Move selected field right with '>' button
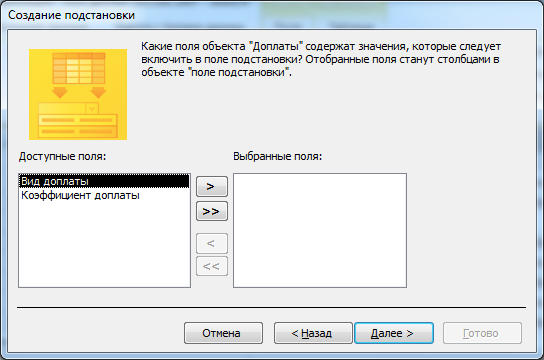Viewport: 544px width, 360px height. 212,187
